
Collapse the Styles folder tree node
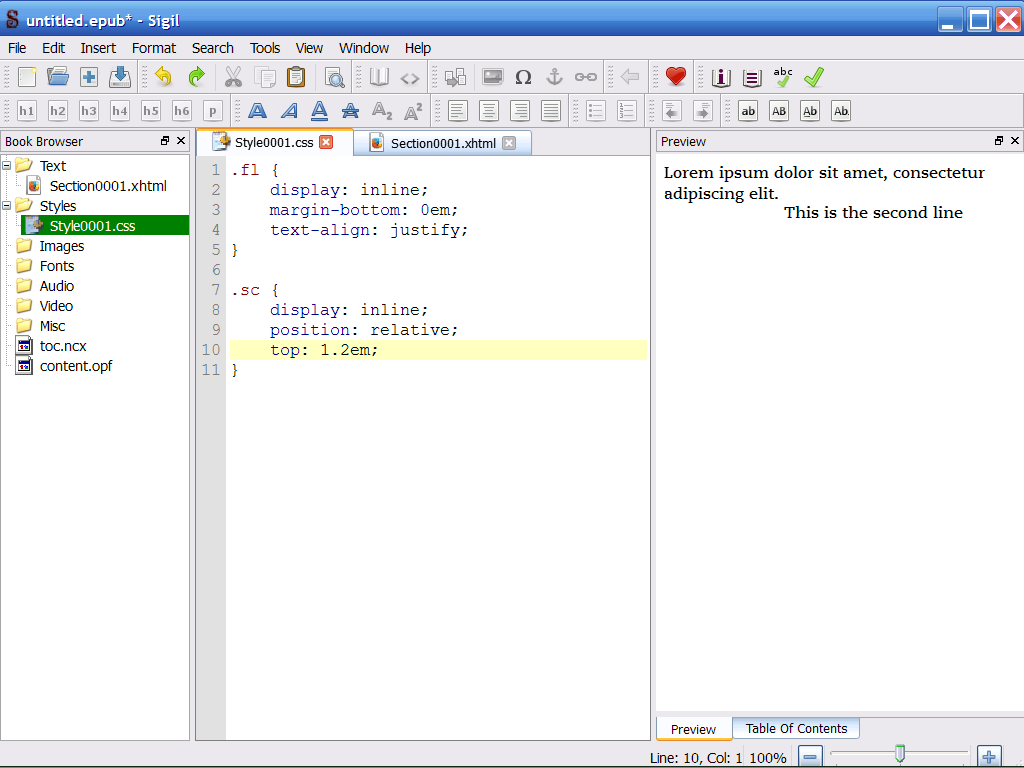(8, 206)
